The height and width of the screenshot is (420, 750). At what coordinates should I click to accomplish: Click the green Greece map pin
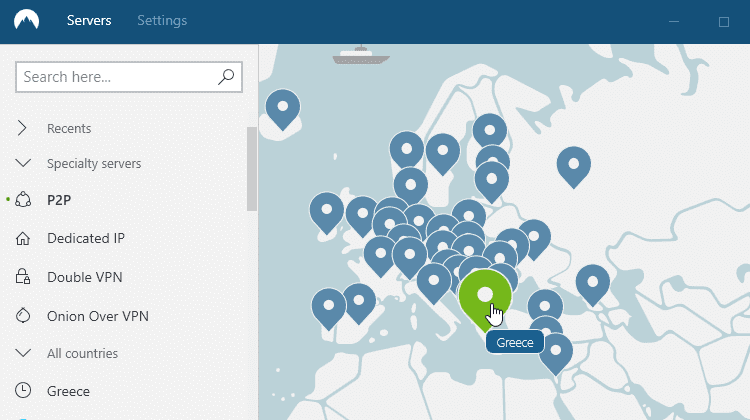pyautogui.click(x=485, y=299)
